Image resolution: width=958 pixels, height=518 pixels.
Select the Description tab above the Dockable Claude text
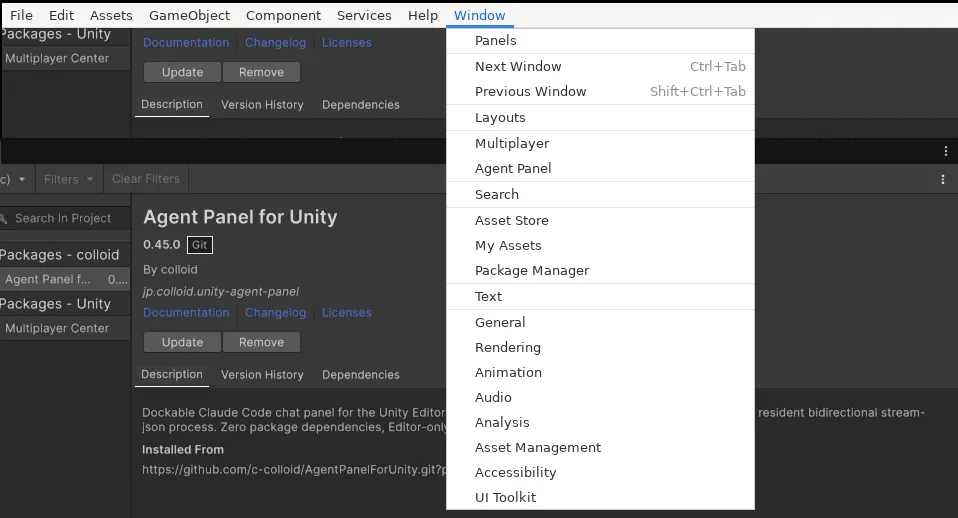point(172,374)
